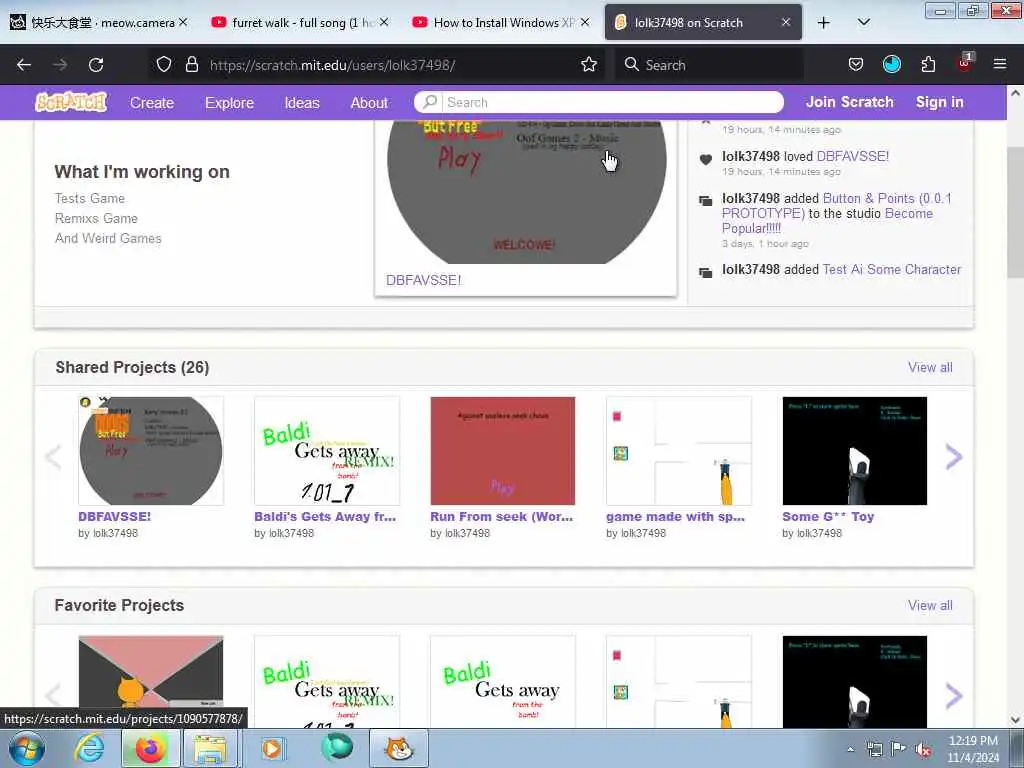Open a new tab with the plus button
The width and height of the screenshot is (1024, 768).
(x=824, y=23)
